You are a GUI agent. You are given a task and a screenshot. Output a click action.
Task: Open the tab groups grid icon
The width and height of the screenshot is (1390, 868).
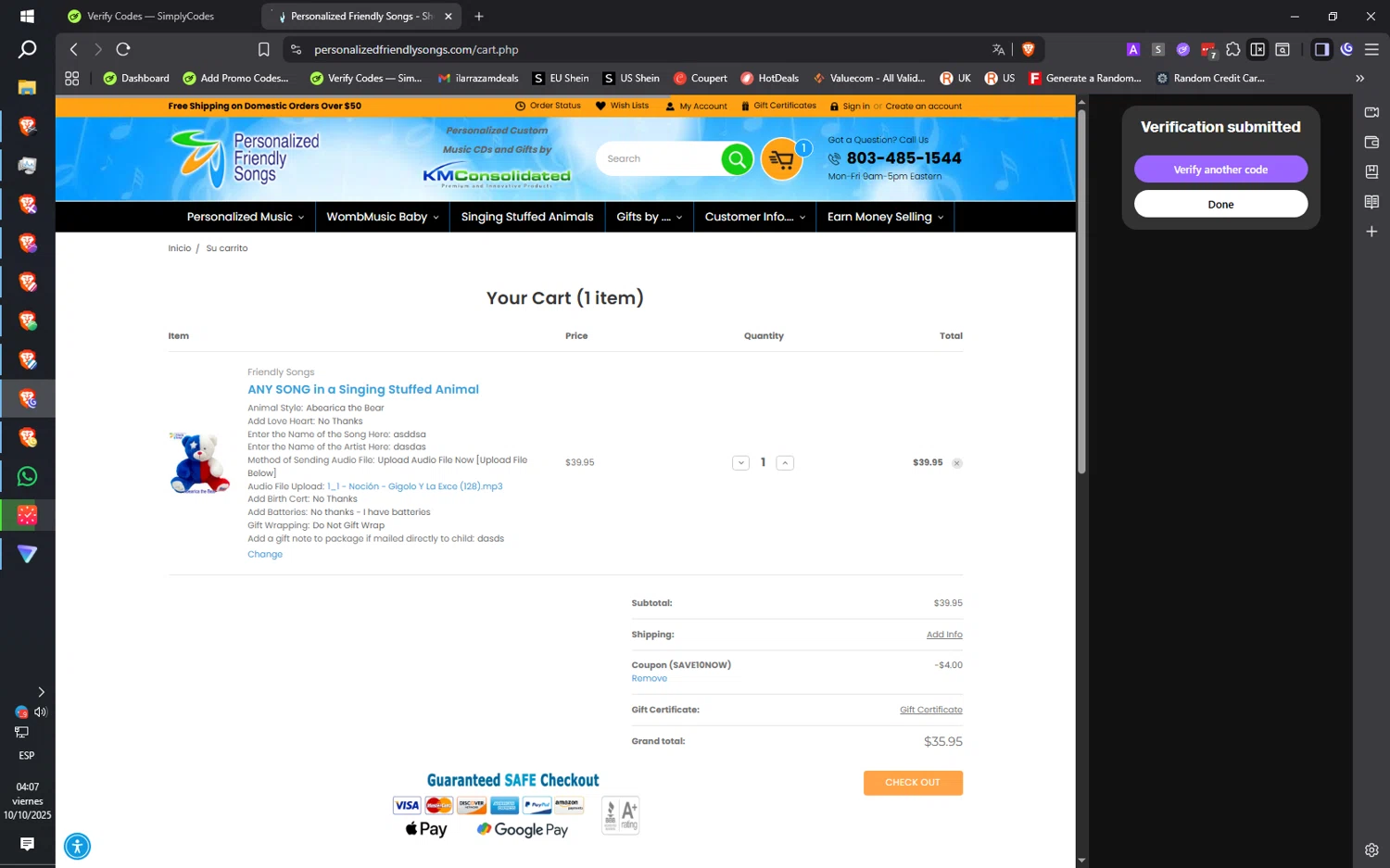(x=72, y=79)
